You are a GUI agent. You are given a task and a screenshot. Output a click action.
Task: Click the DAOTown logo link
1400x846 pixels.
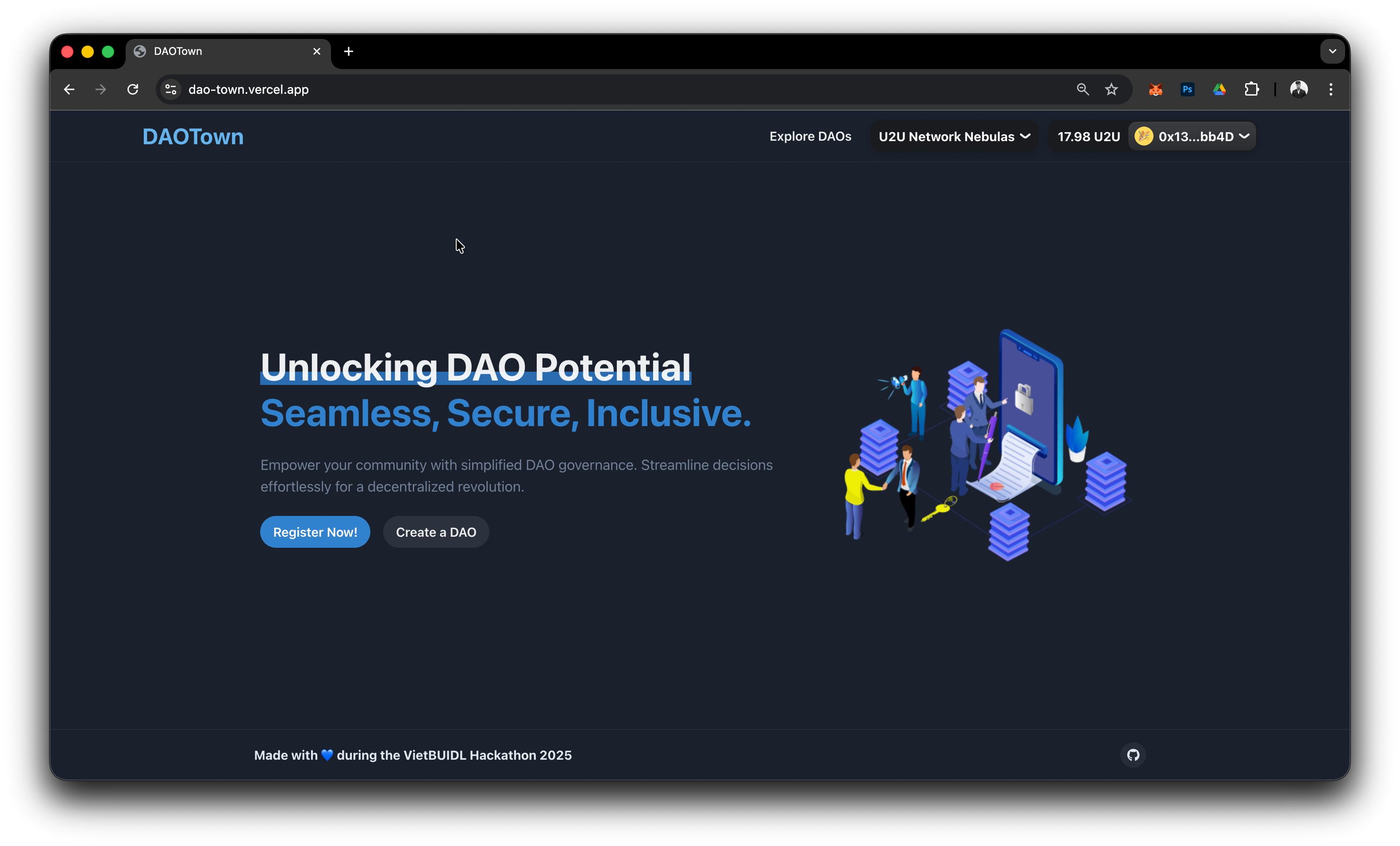click(x=193, y=136)
